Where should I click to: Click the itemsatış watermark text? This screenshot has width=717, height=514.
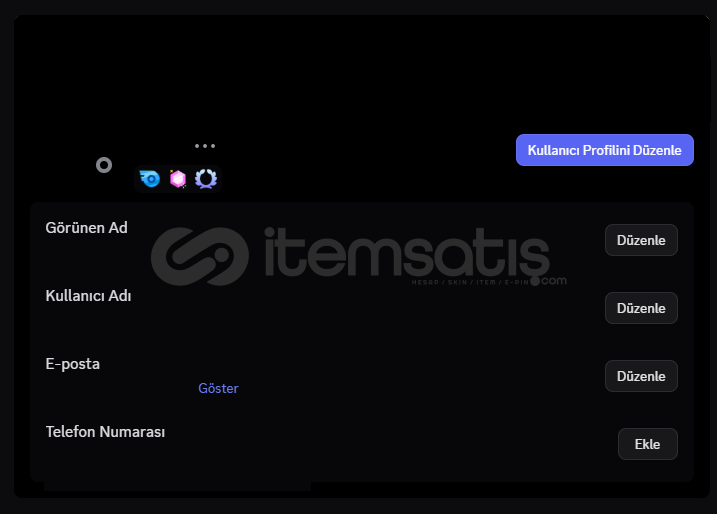tap(407, 253)
